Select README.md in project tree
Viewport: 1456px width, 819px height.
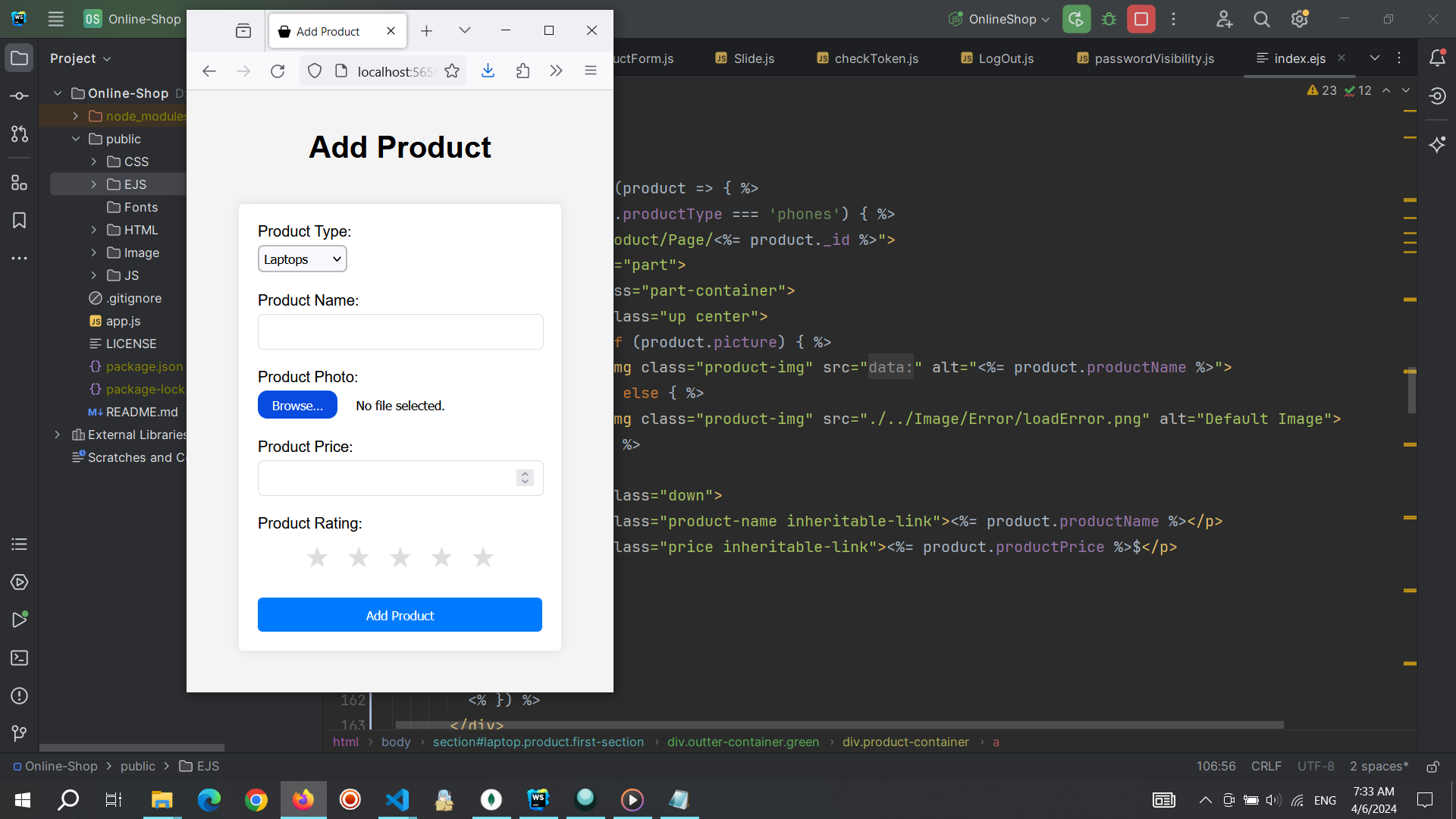click(142, 412)
